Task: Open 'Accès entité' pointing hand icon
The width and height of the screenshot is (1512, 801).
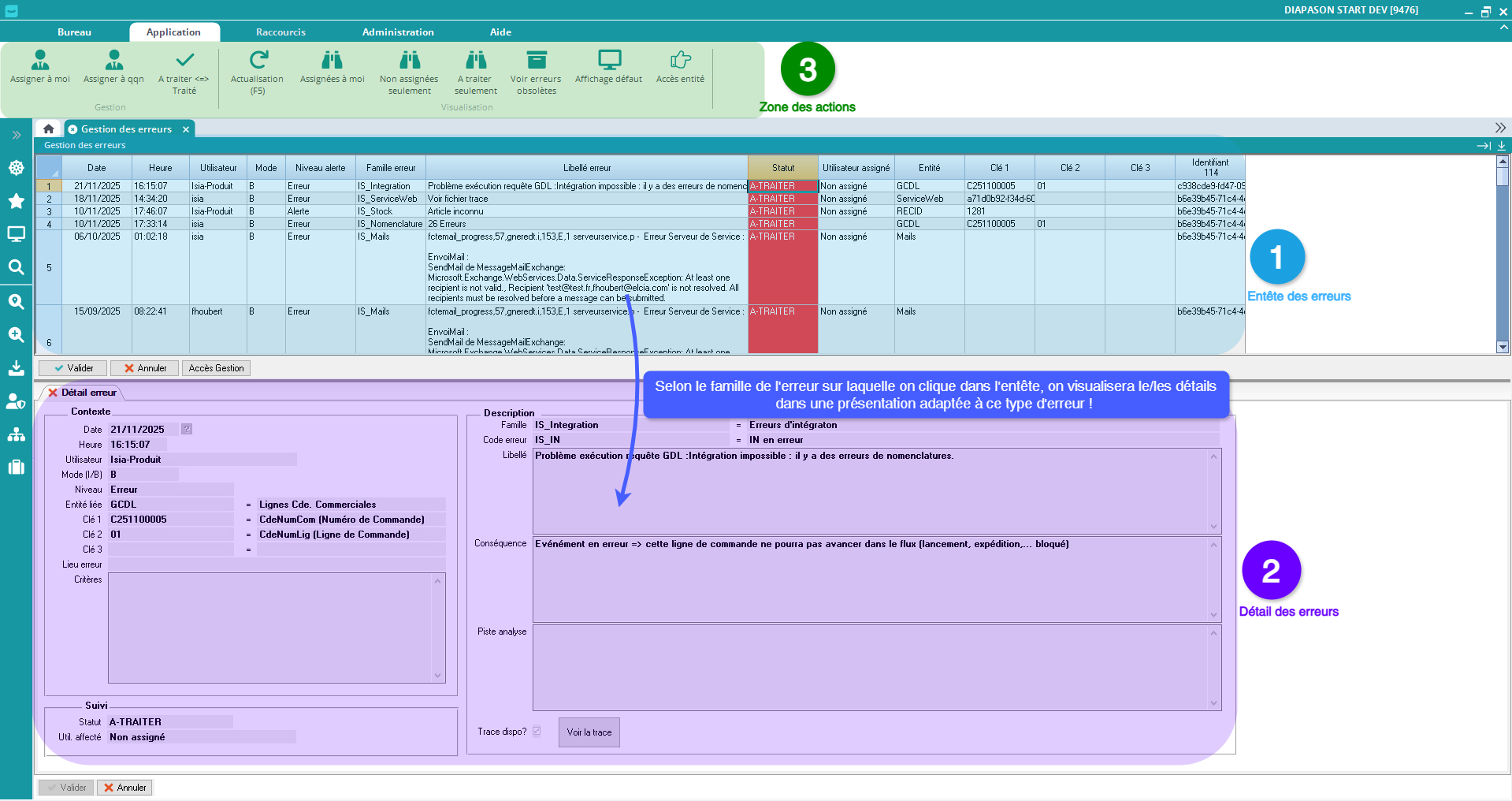Action: click(x=680, y=61)
